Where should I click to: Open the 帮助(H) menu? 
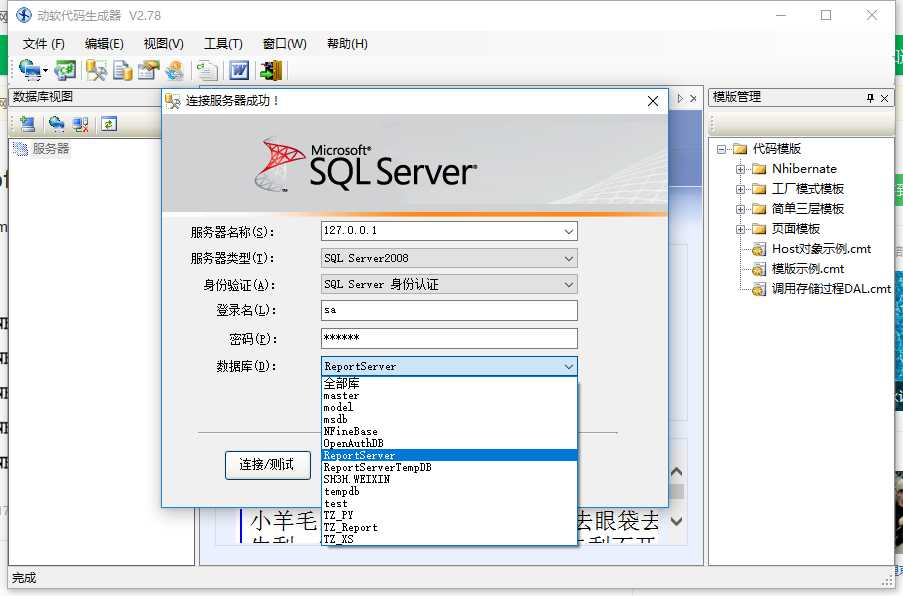[x=347, y=44]
